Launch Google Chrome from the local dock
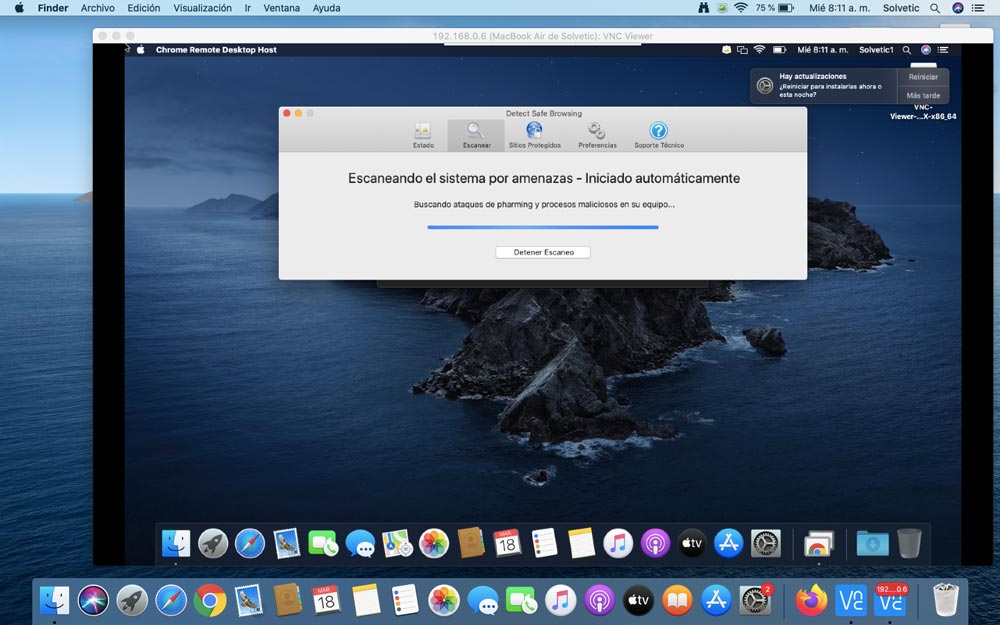This screenshot has height=625, width=1000. (210, 601)
